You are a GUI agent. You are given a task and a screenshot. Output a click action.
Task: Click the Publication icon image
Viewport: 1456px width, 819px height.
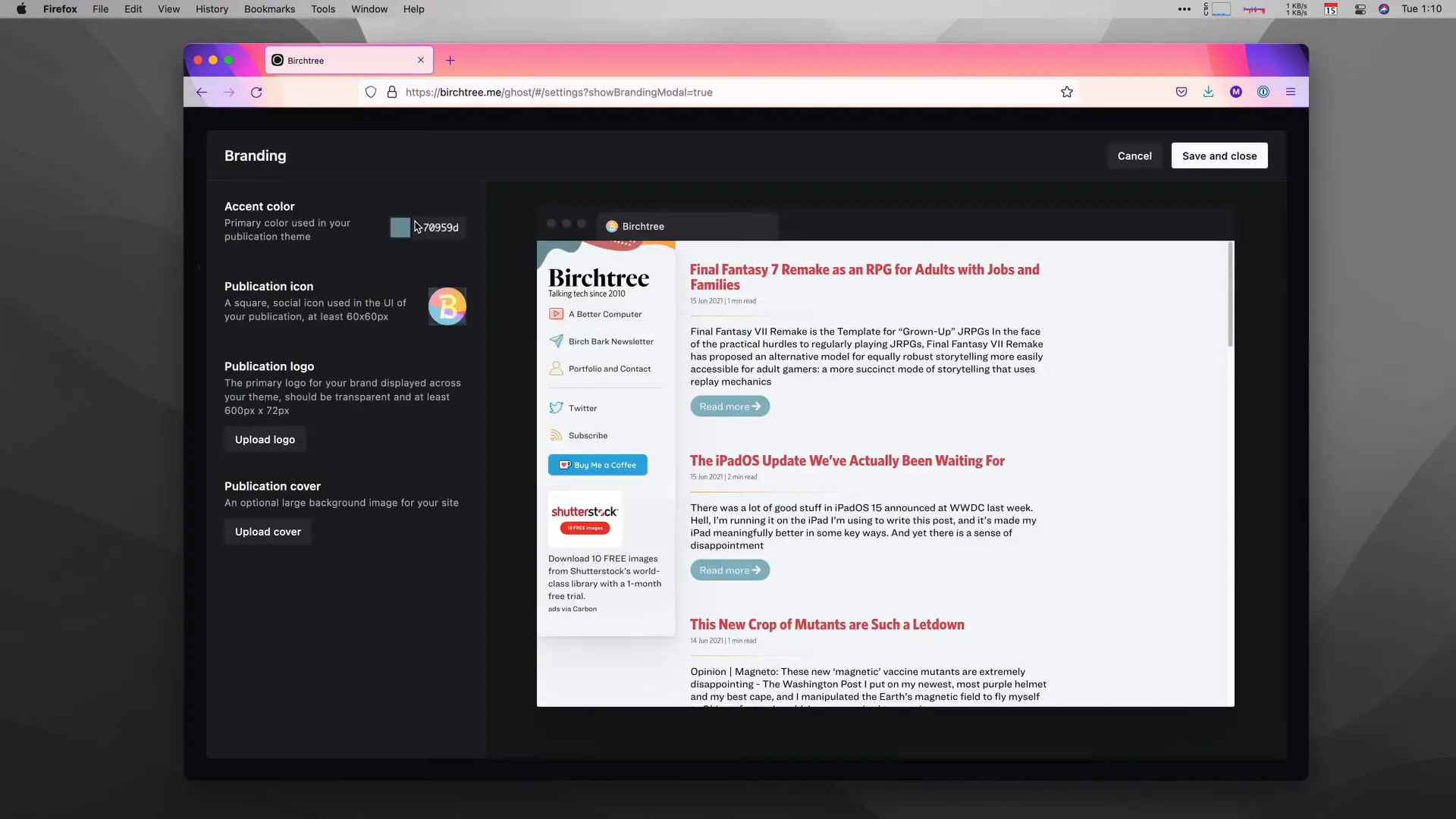(447, 306)
